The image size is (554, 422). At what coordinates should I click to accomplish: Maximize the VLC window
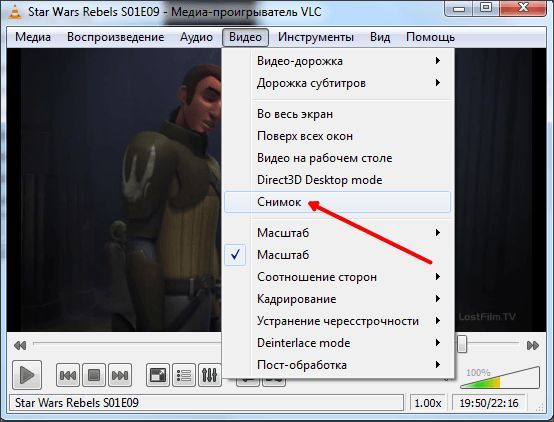tap(486, 8)
